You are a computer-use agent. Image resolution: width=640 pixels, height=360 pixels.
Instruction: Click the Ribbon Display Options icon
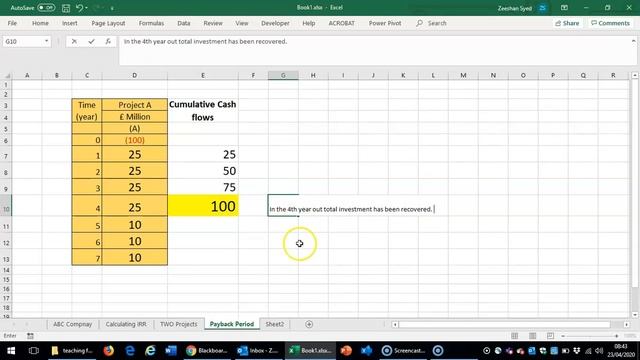(x=564, y=8)
